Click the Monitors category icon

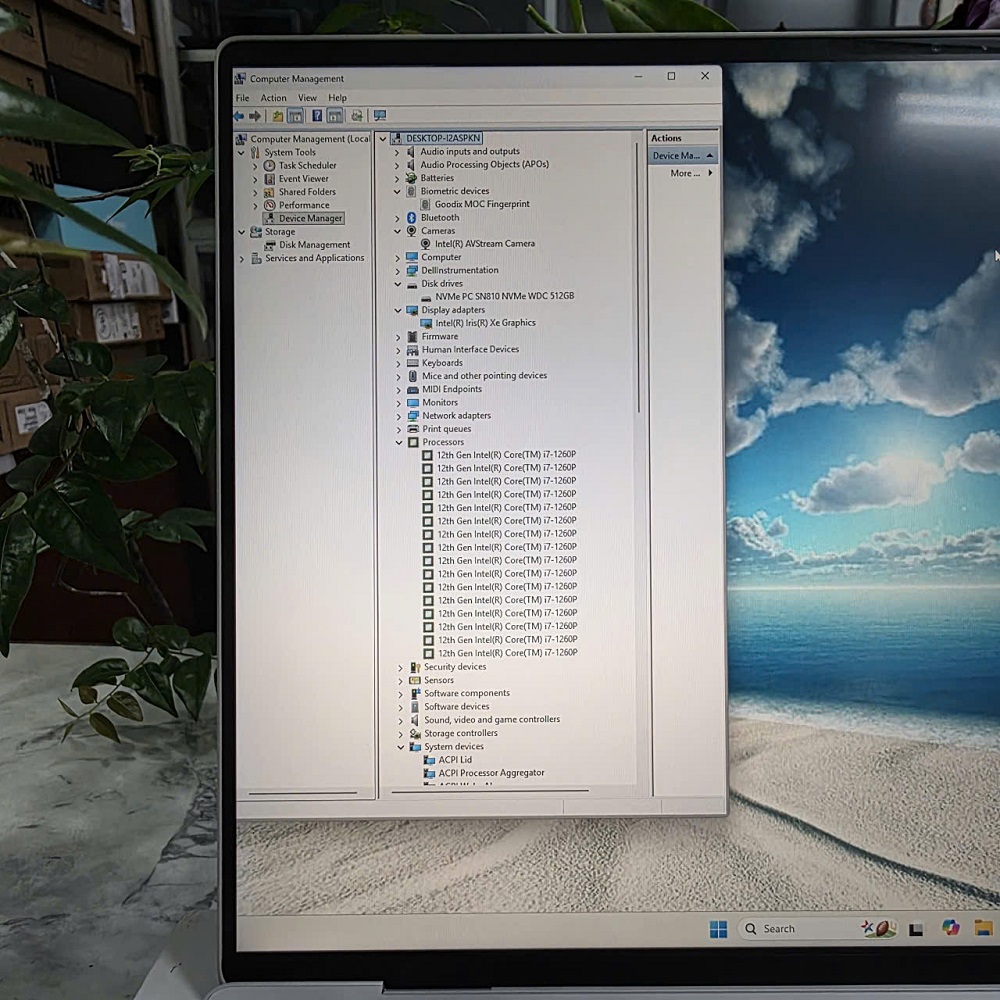(x=413, y=402)
